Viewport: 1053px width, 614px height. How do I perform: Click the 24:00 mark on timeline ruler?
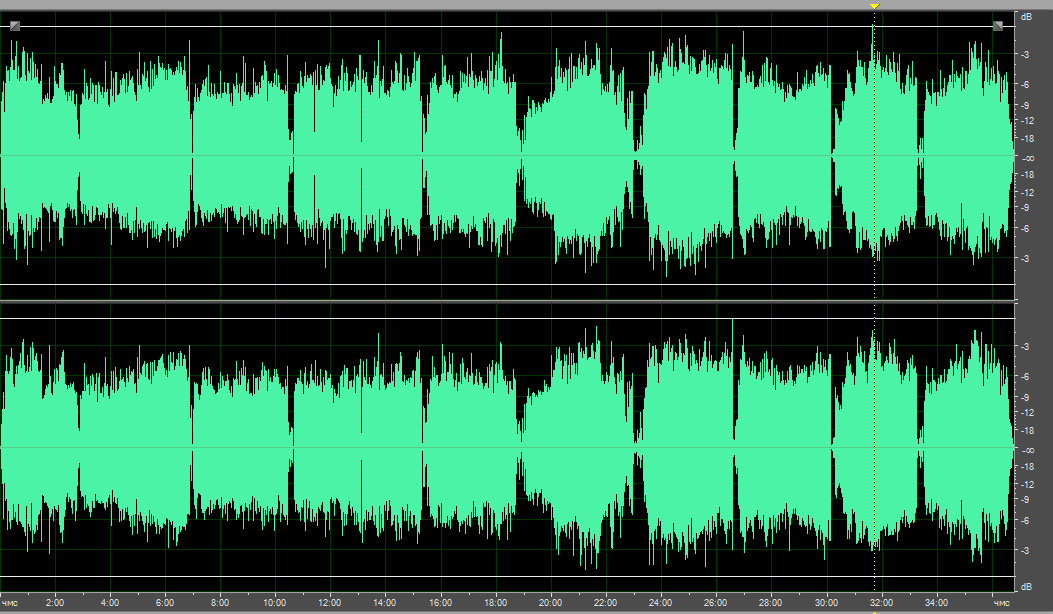tap(660, 603)
